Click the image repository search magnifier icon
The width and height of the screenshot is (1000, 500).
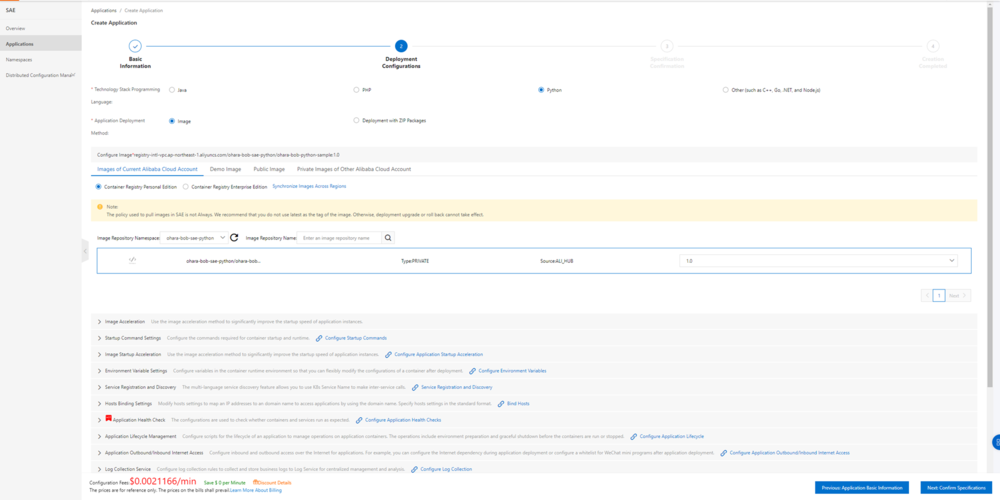click(388, 238)
